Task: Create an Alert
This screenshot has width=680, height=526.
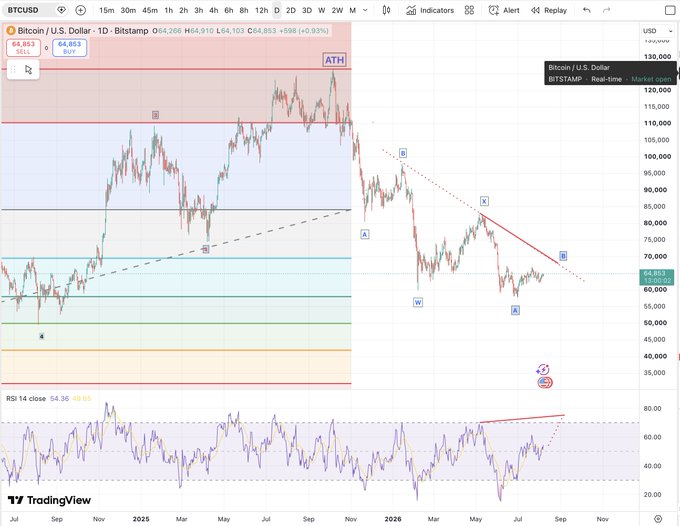Action: [503, 10]
